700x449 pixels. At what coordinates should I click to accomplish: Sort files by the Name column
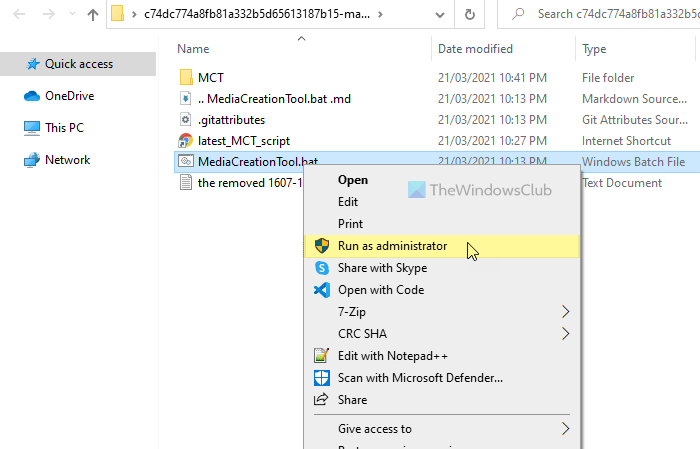point(193,49)
